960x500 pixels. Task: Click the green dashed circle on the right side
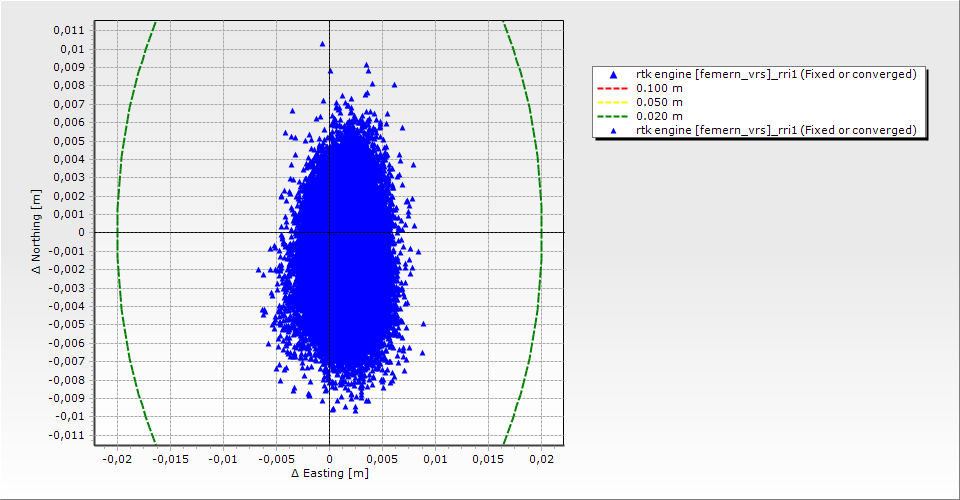click(541, 232)
